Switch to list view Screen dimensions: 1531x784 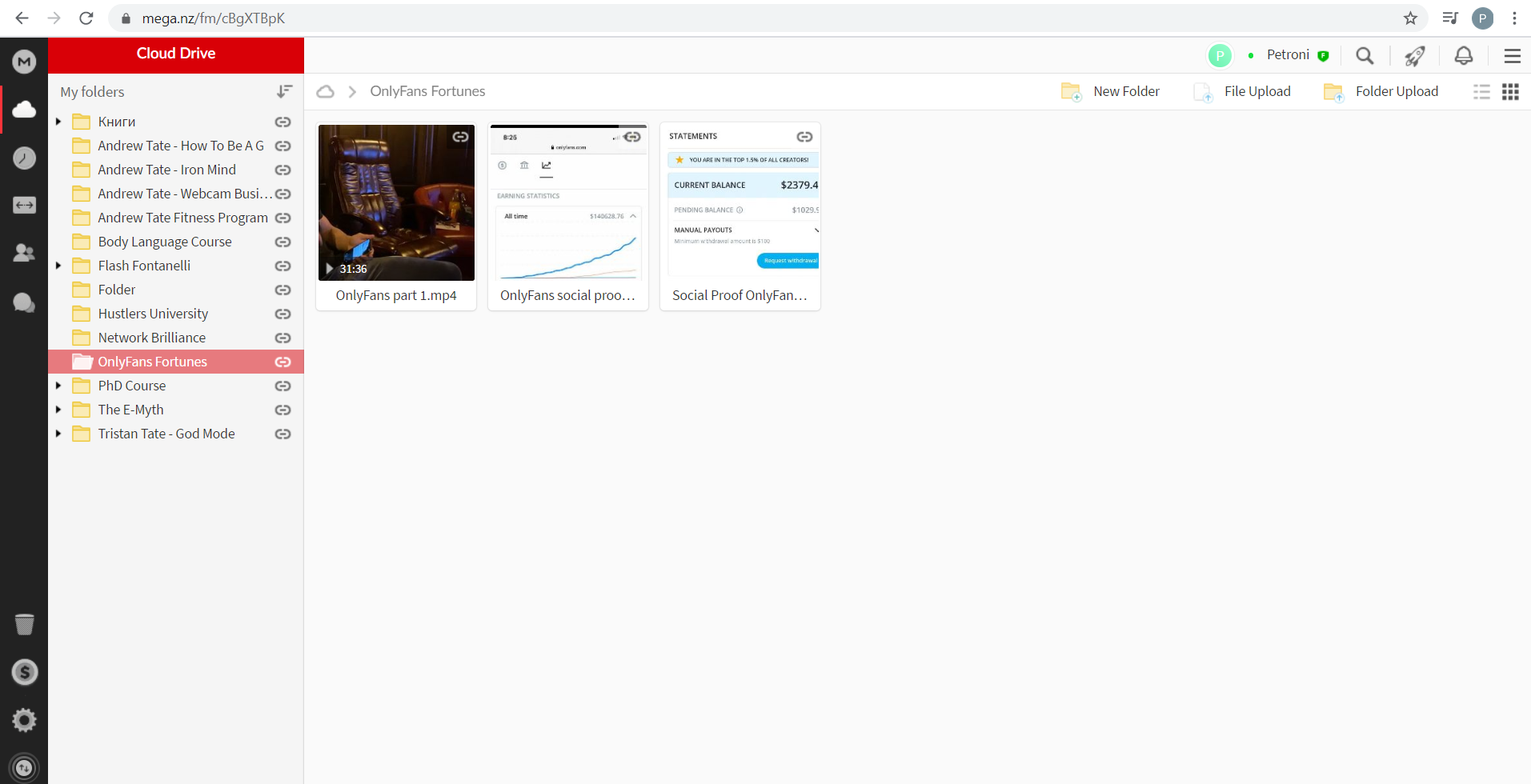click(x=1481, y=92)
